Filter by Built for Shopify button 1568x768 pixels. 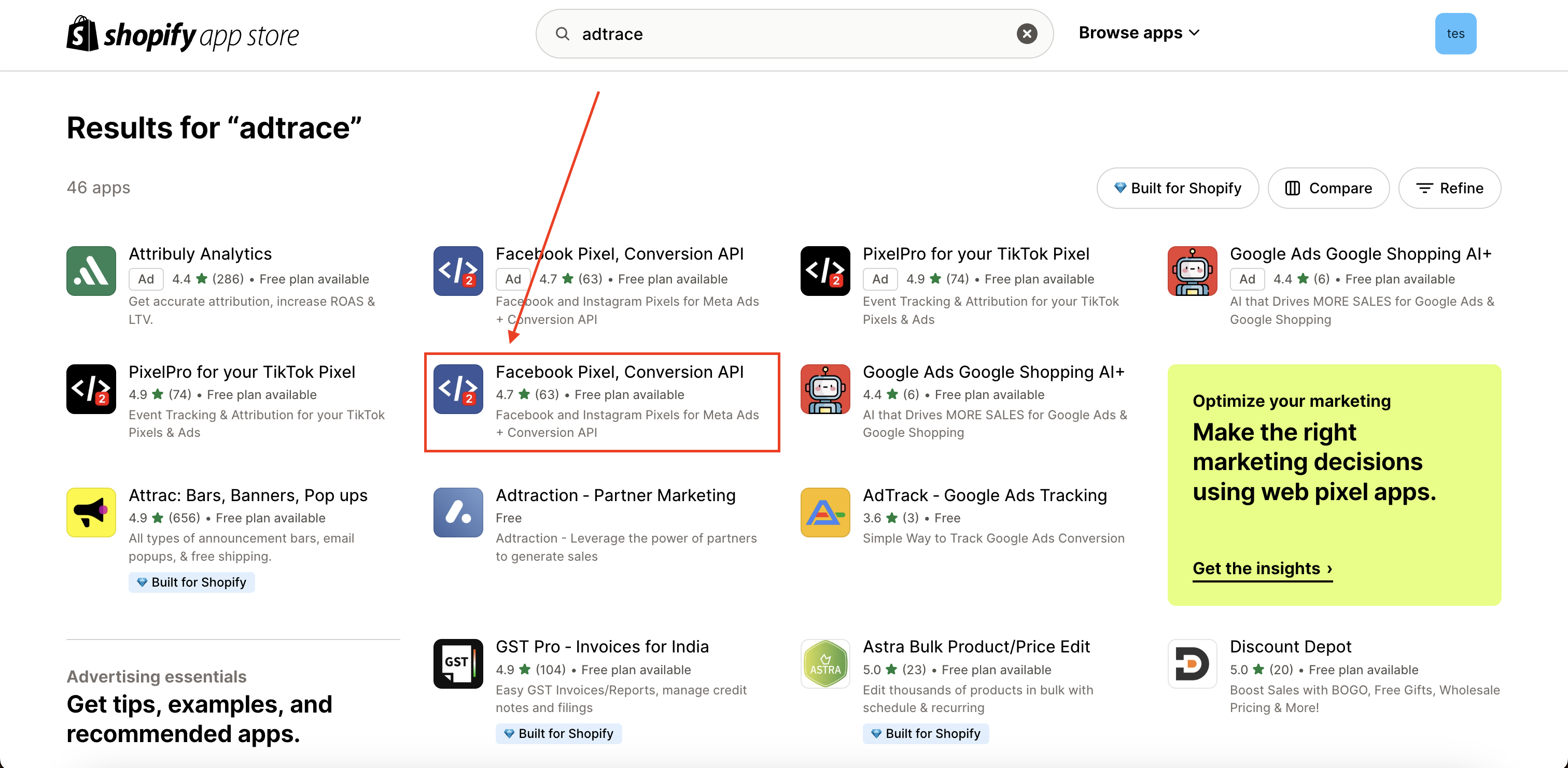[x=1177, y=188]
